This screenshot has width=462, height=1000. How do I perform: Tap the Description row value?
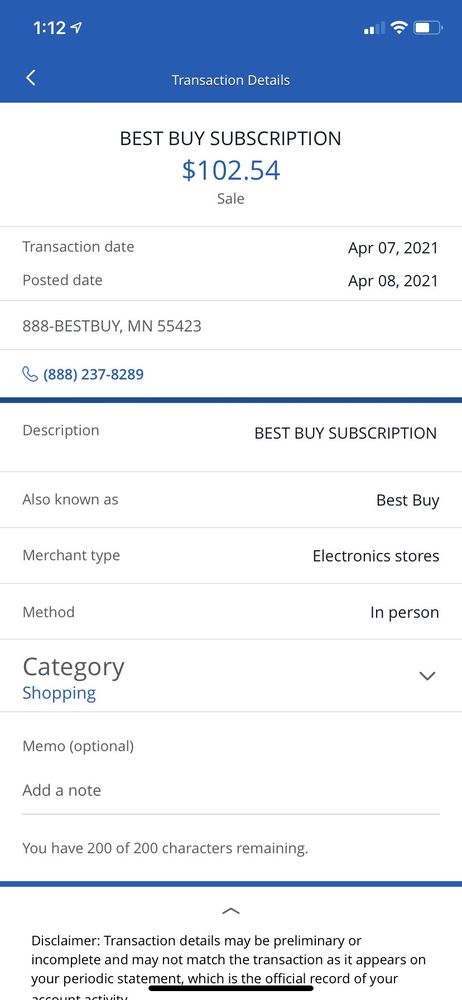click(345, 434)
